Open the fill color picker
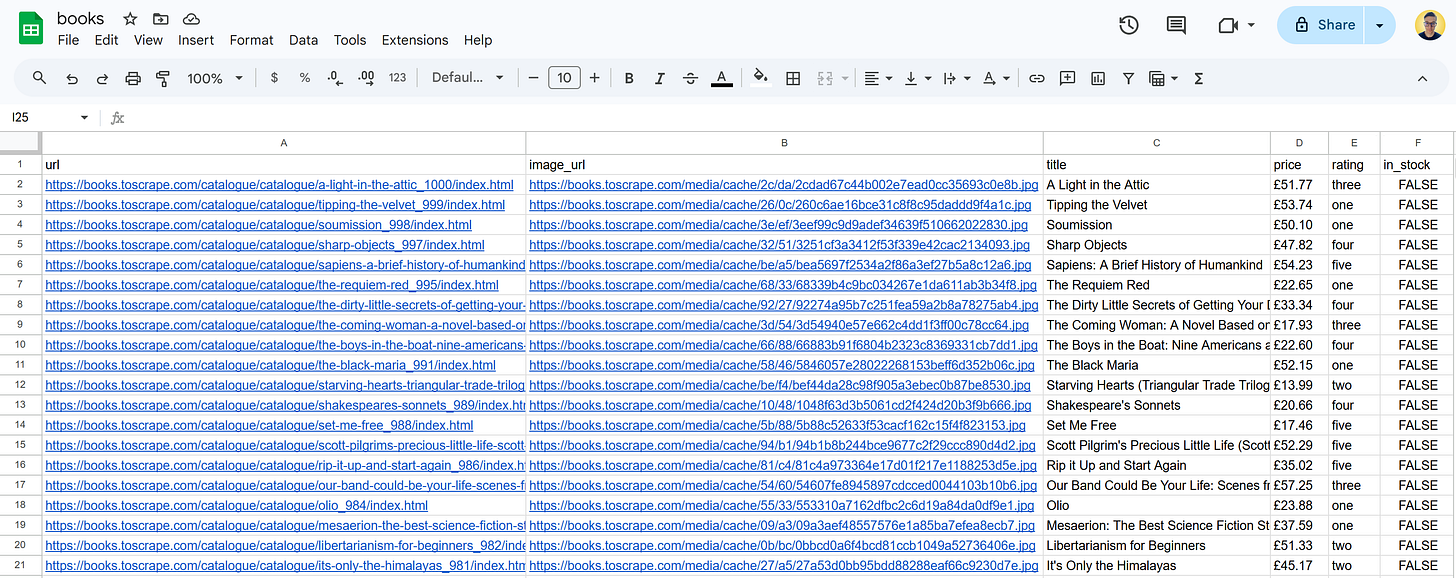 [761, 78]
